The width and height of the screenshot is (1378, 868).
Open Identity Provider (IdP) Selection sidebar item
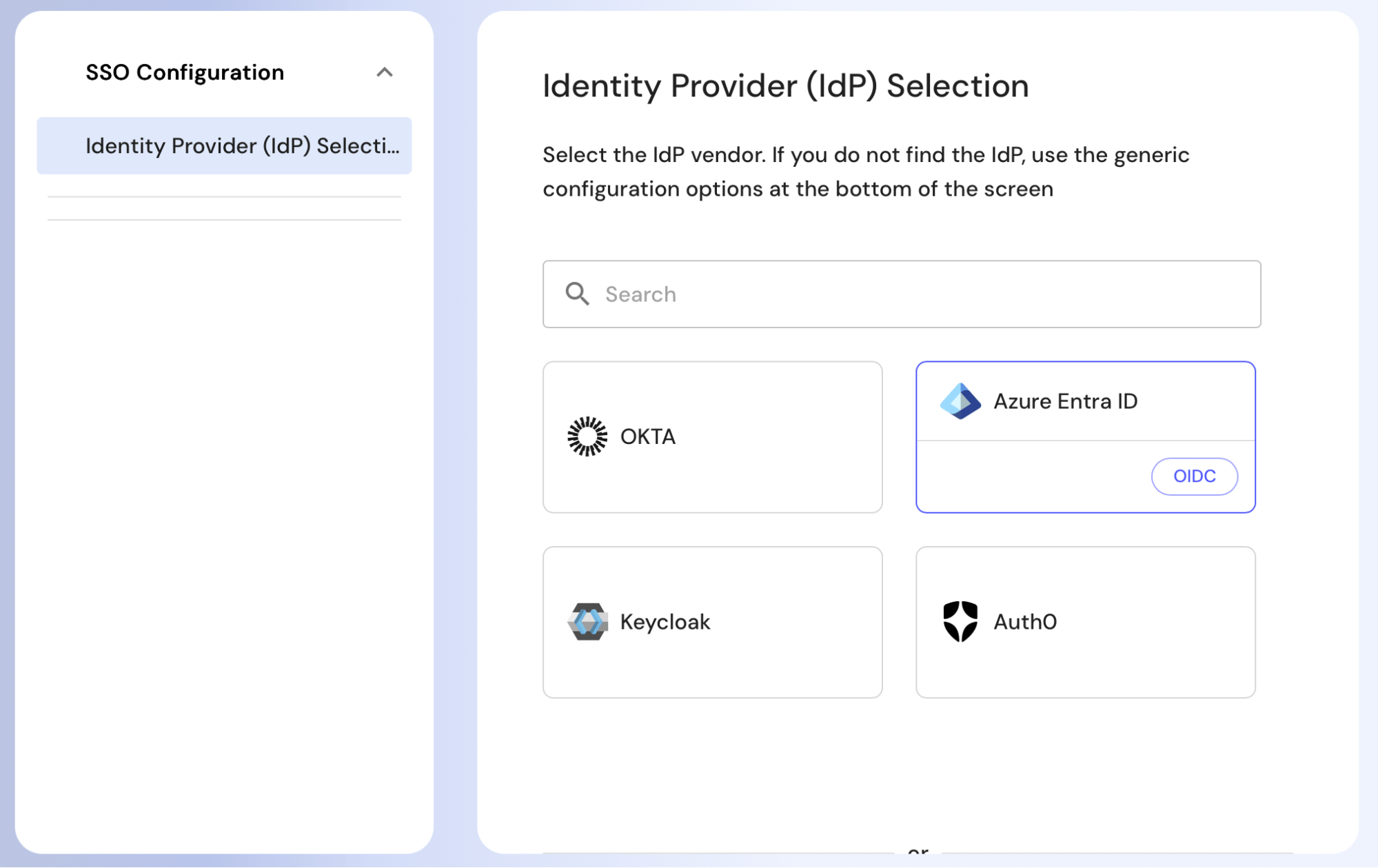coord(224,145)
